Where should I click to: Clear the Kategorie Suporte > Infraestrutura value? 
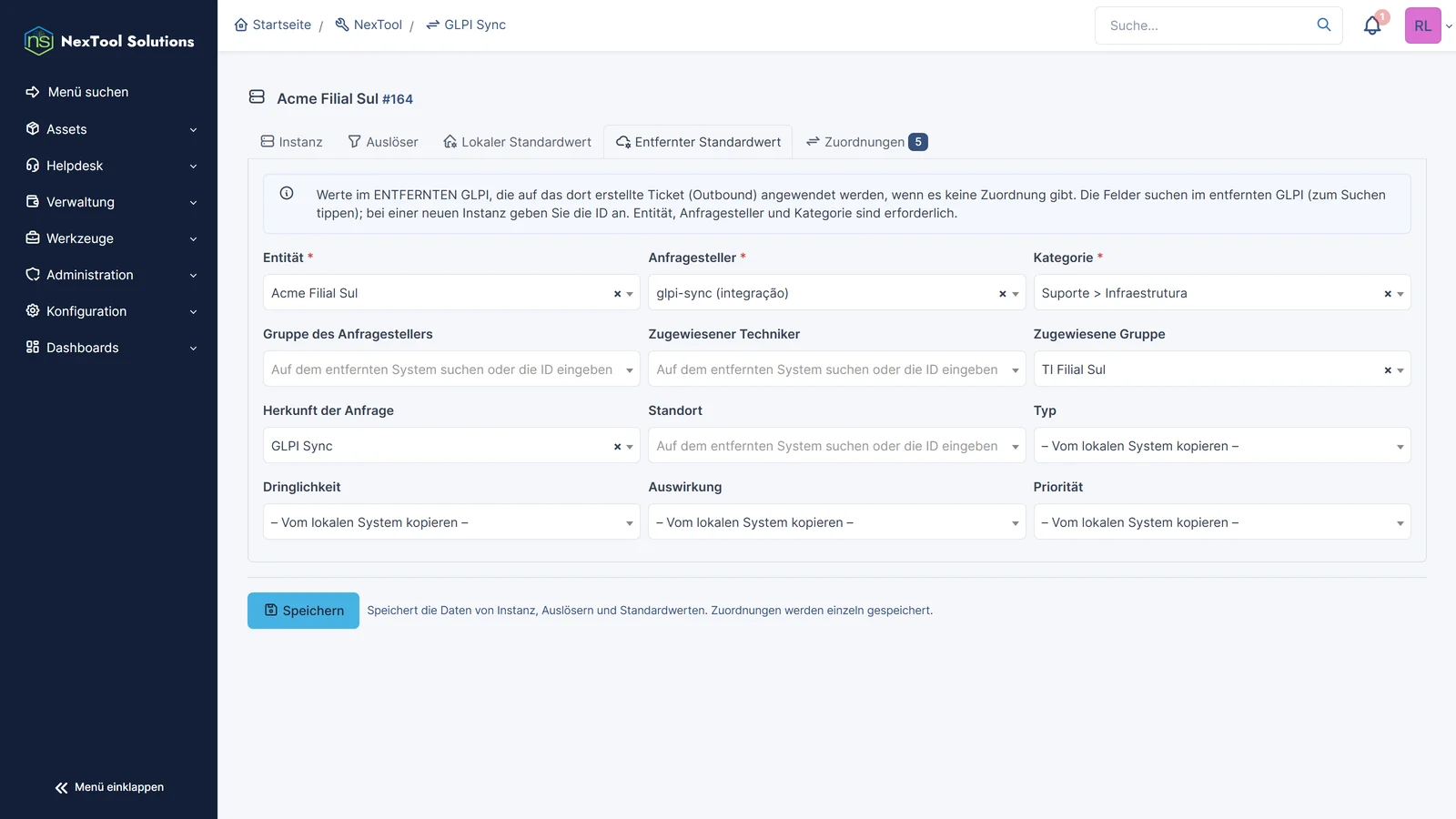coord(1388,294)
